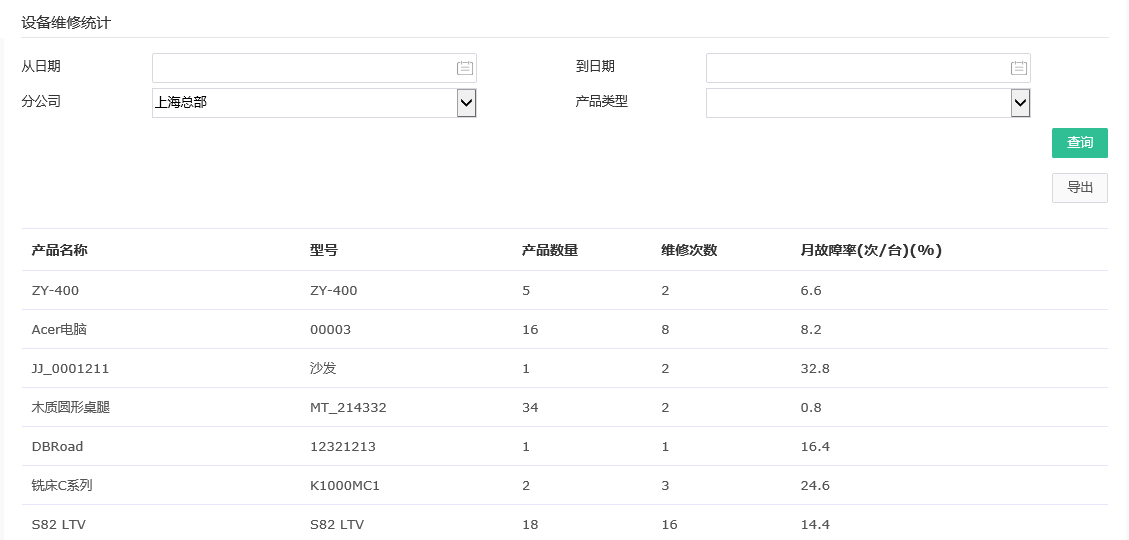Click the 导出 export button
This screenshot has width=1129, height=540.
(1079, 188)
